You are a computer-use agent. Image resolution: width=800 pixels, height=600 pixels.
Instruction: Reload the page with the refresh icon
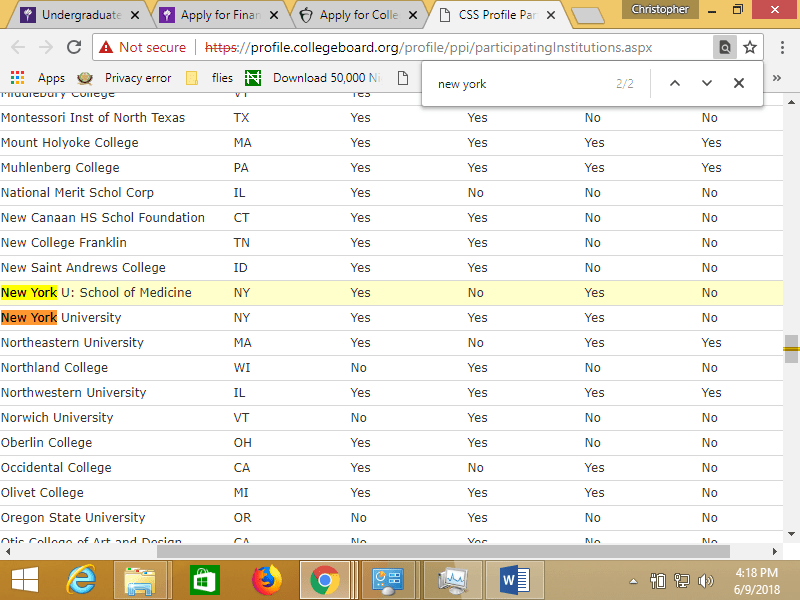pos(74,47)
